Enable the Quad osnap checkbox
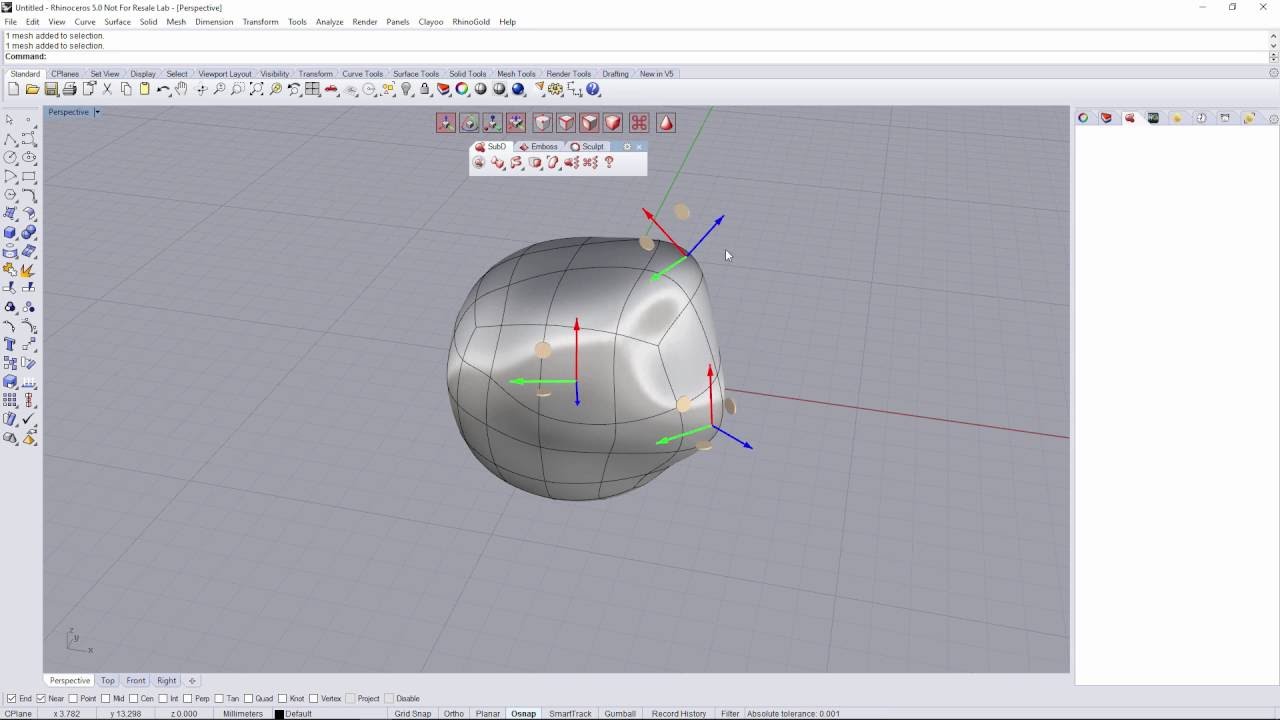The image size is (1280, 720). [249, 699]
